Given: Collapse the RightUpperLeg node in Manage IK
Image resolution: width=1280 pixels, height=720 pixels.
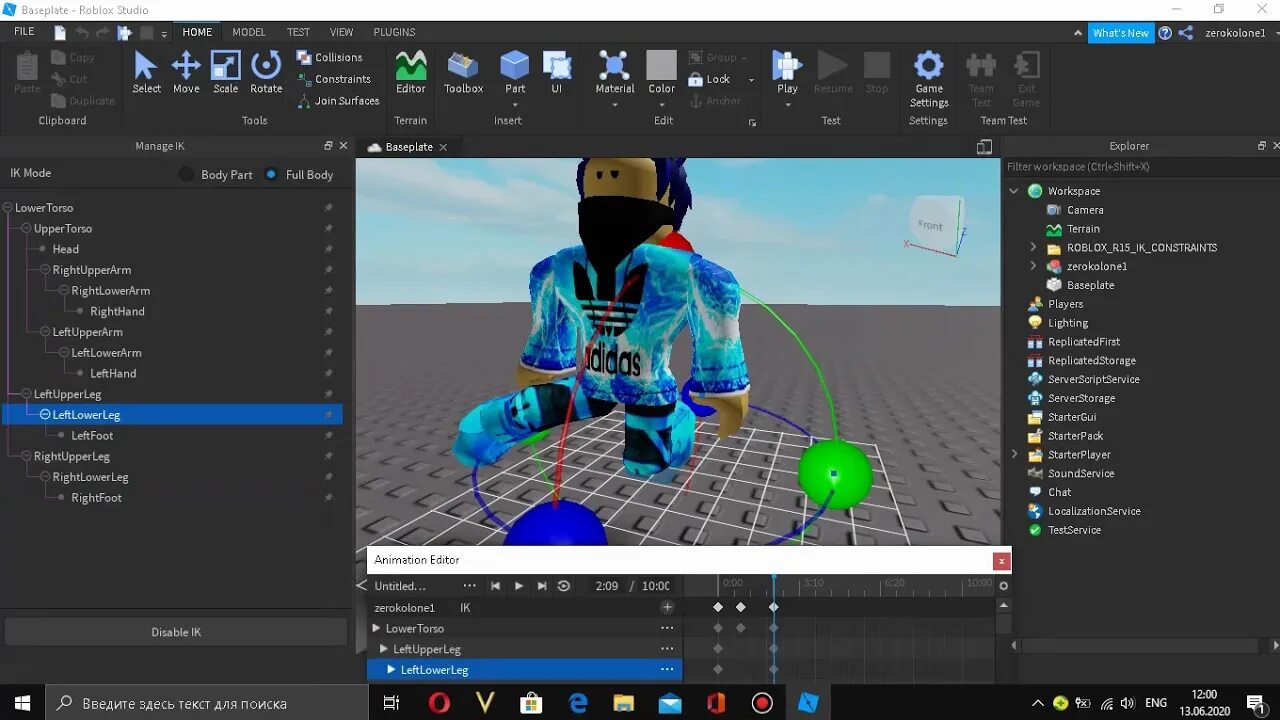Looking at the screenshot, I should [x=27, y=457].
